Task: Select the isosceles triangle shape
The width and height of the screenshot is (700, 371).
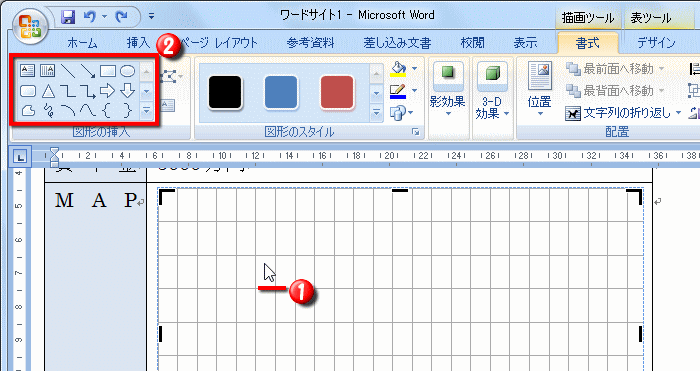Action: click(48, 91)
